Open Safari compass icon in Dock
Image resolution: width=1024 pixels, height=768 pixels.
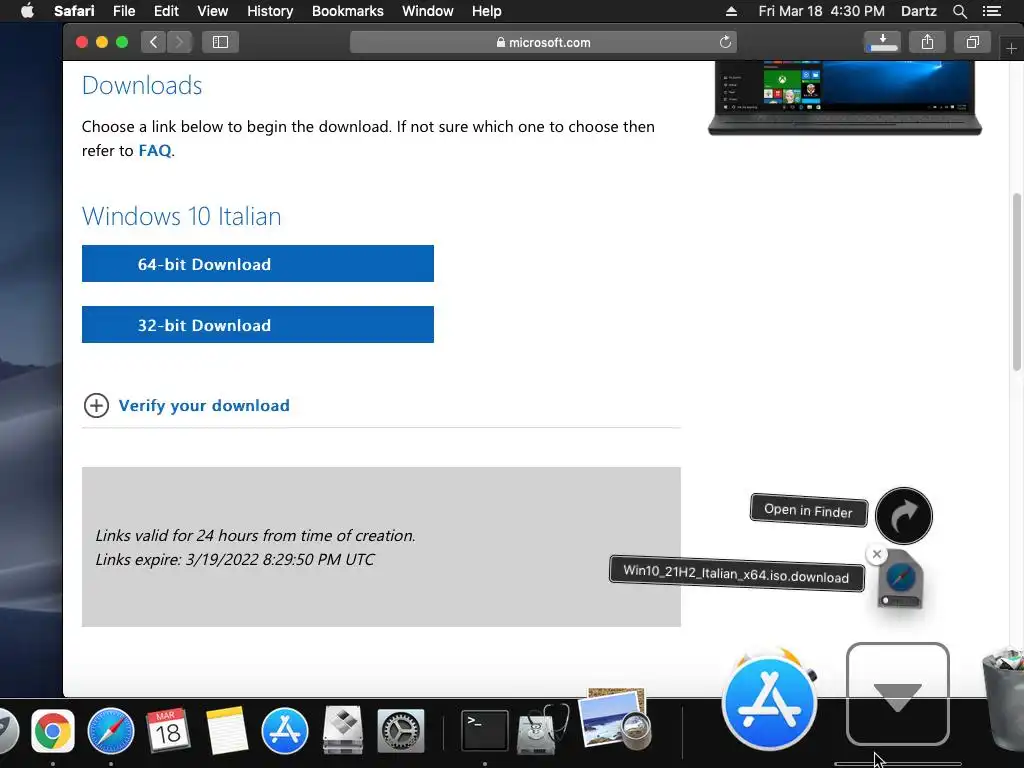coord(110,730)
